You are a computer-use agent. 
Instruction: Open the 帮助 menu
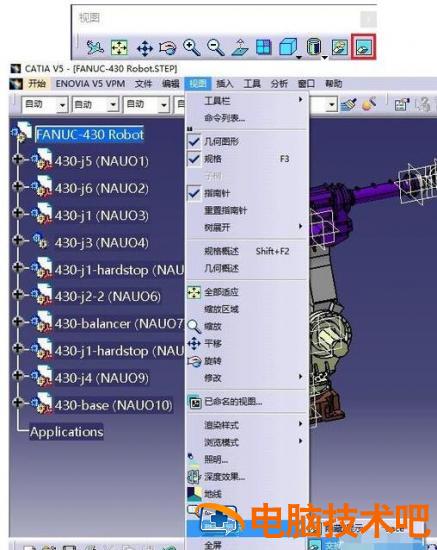pos(333,83)
